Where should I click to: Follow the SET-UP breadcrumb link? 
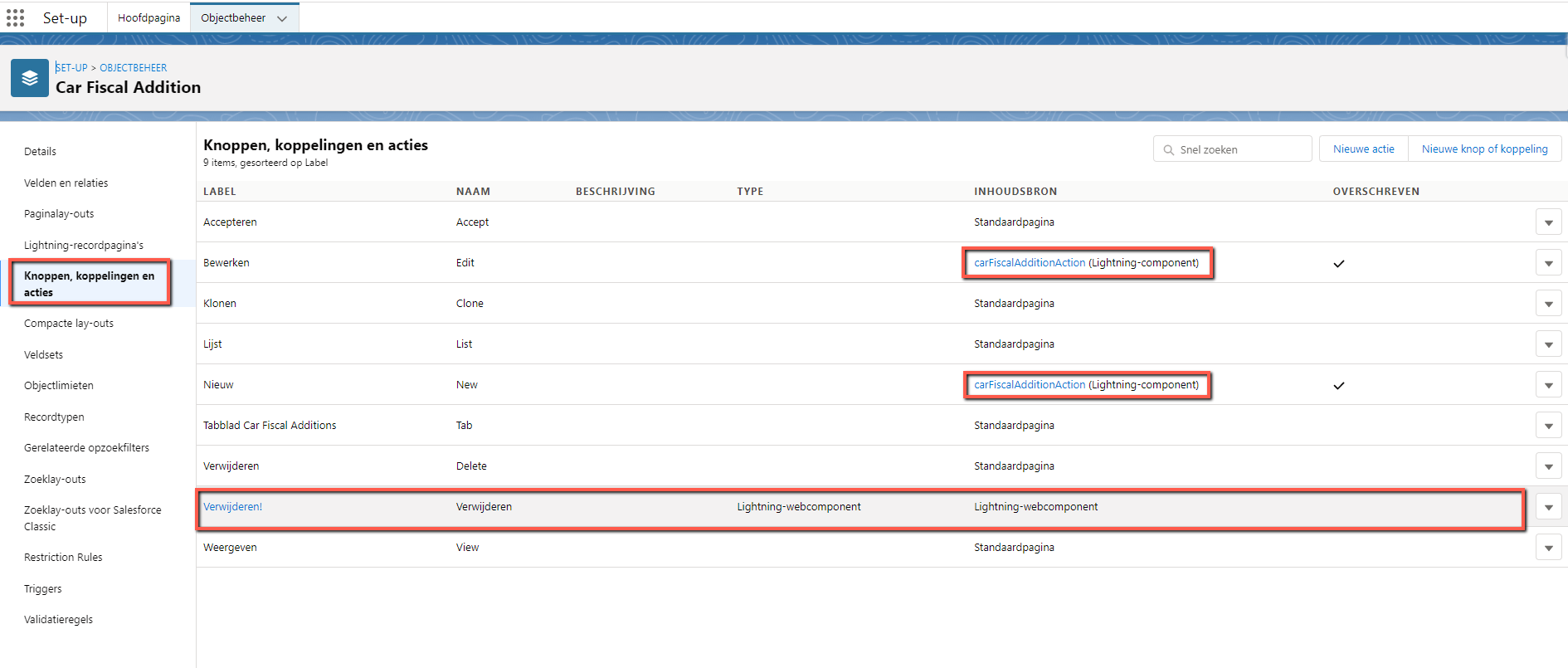tap(71, 67)
